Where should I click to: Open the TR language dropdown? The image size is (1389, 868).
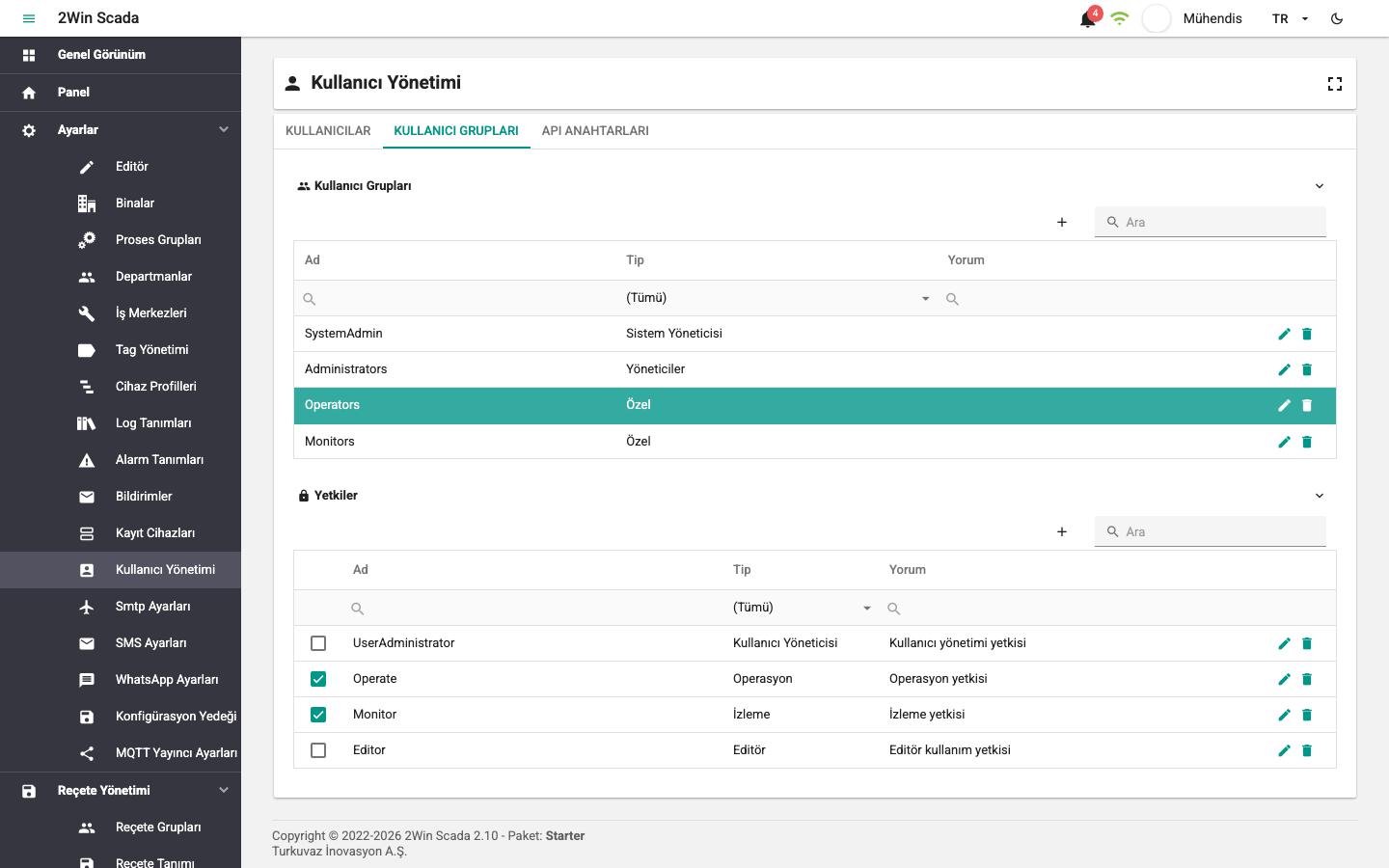(x=1290, y=18)
